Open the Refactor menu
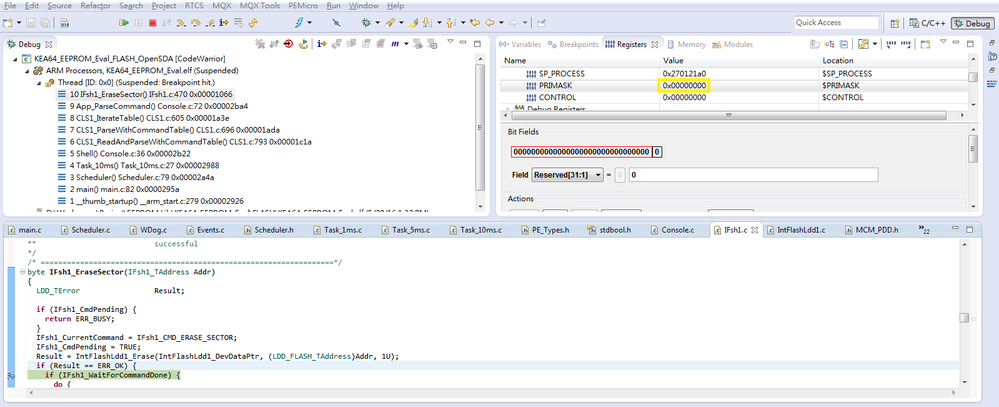Image resolution: width=999 pixels, height=407 pixels. pos(95,6)
